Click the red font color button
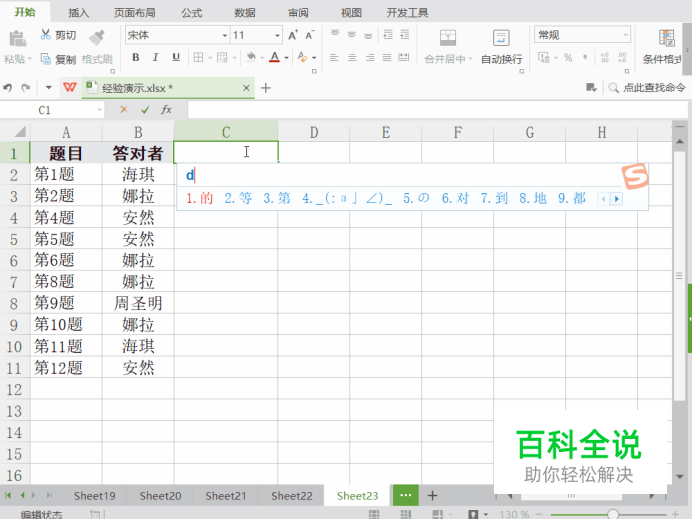This screenshot has width=692, height=519. 275,57
